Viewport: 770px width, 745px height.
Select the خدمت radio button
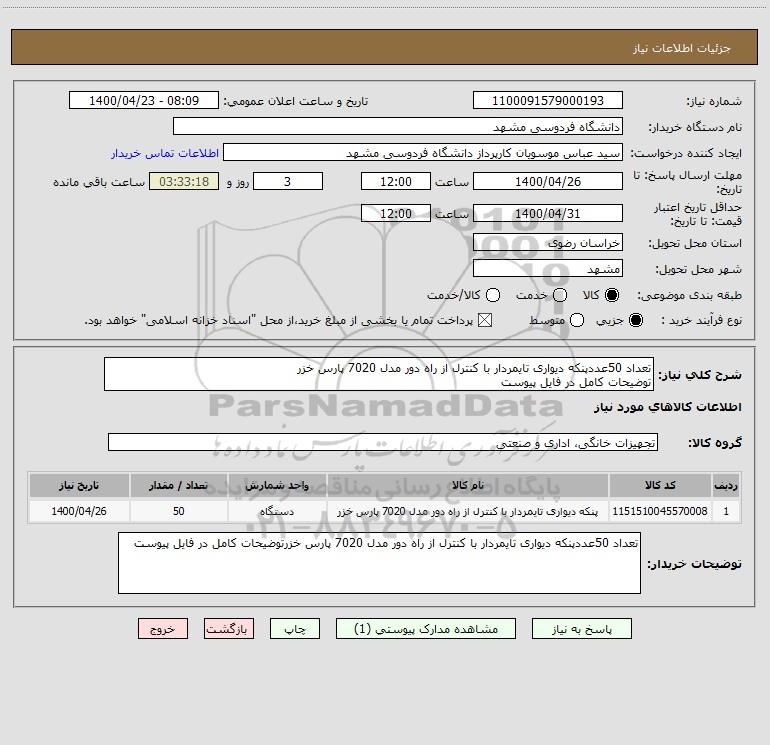point(560,295)
